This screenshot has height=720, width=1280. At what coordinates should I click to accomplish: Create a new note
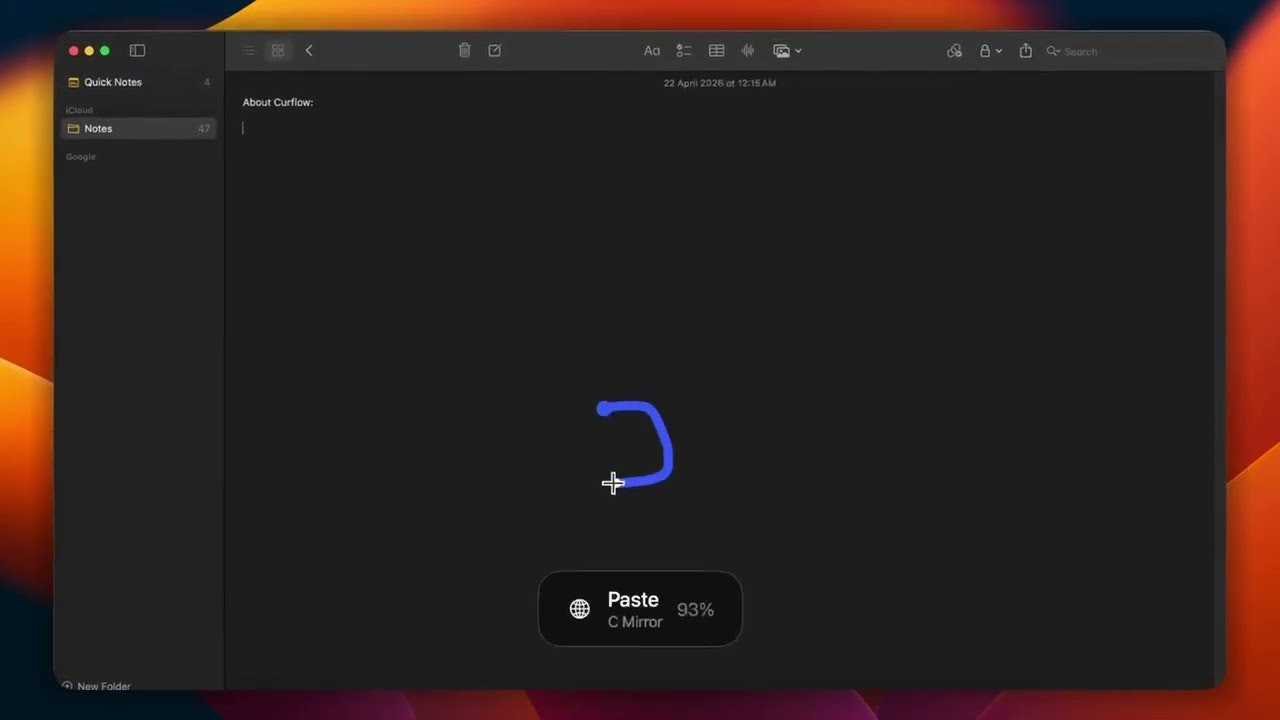tap(494, 51)
